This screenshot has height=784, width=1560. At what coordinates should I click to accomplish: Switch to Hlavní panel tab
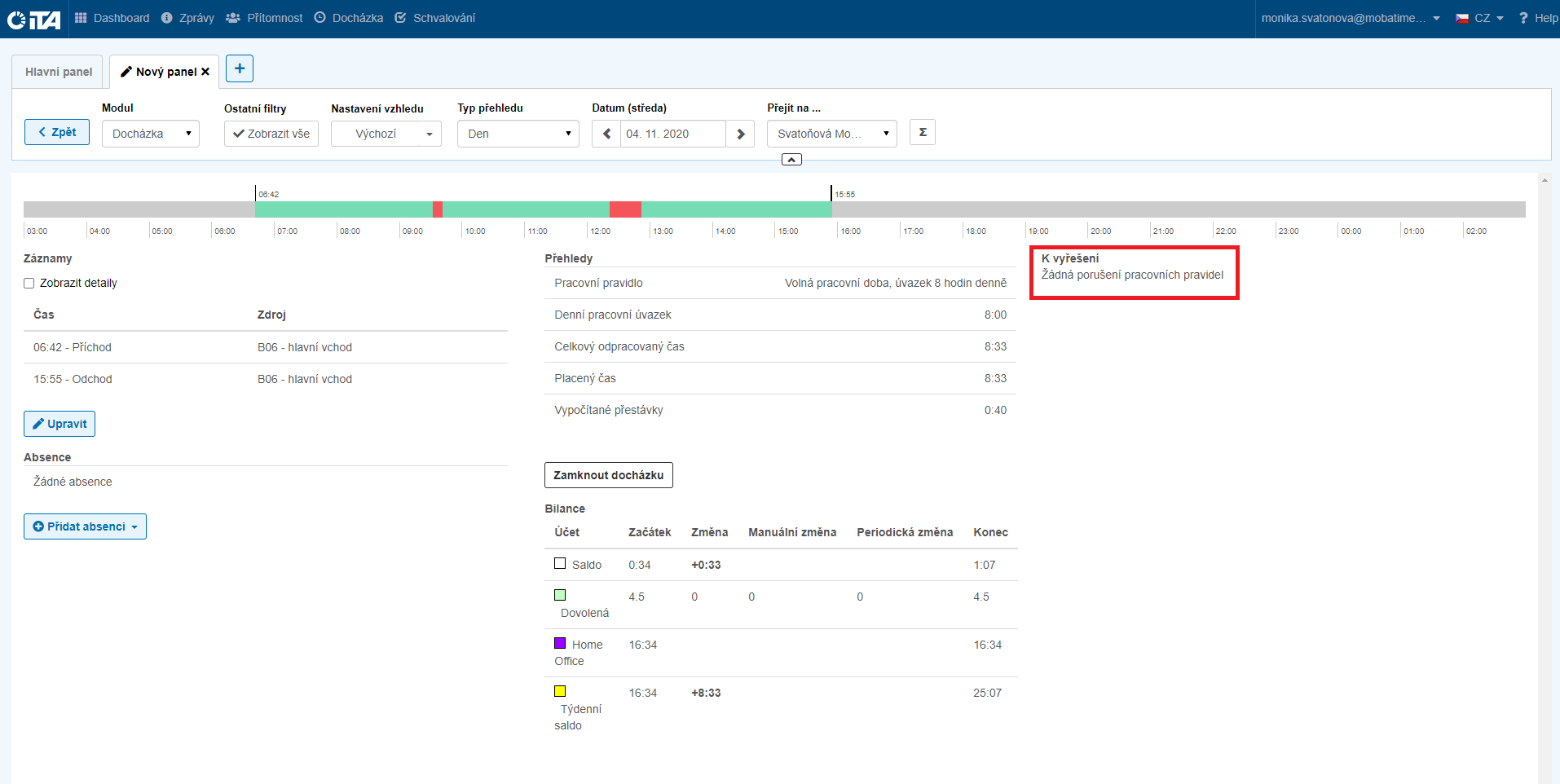[x=58, y=72]
